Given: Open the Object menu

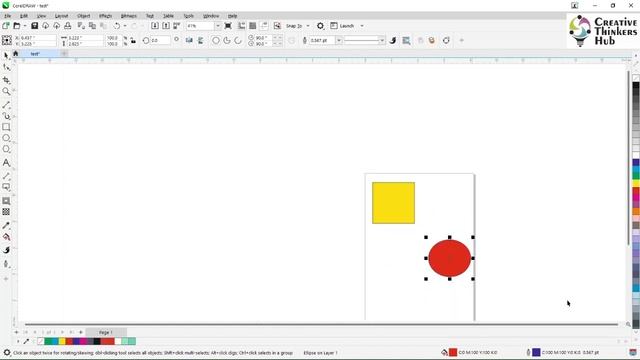Looking at the screenshot, I should [x=83, y=16].
